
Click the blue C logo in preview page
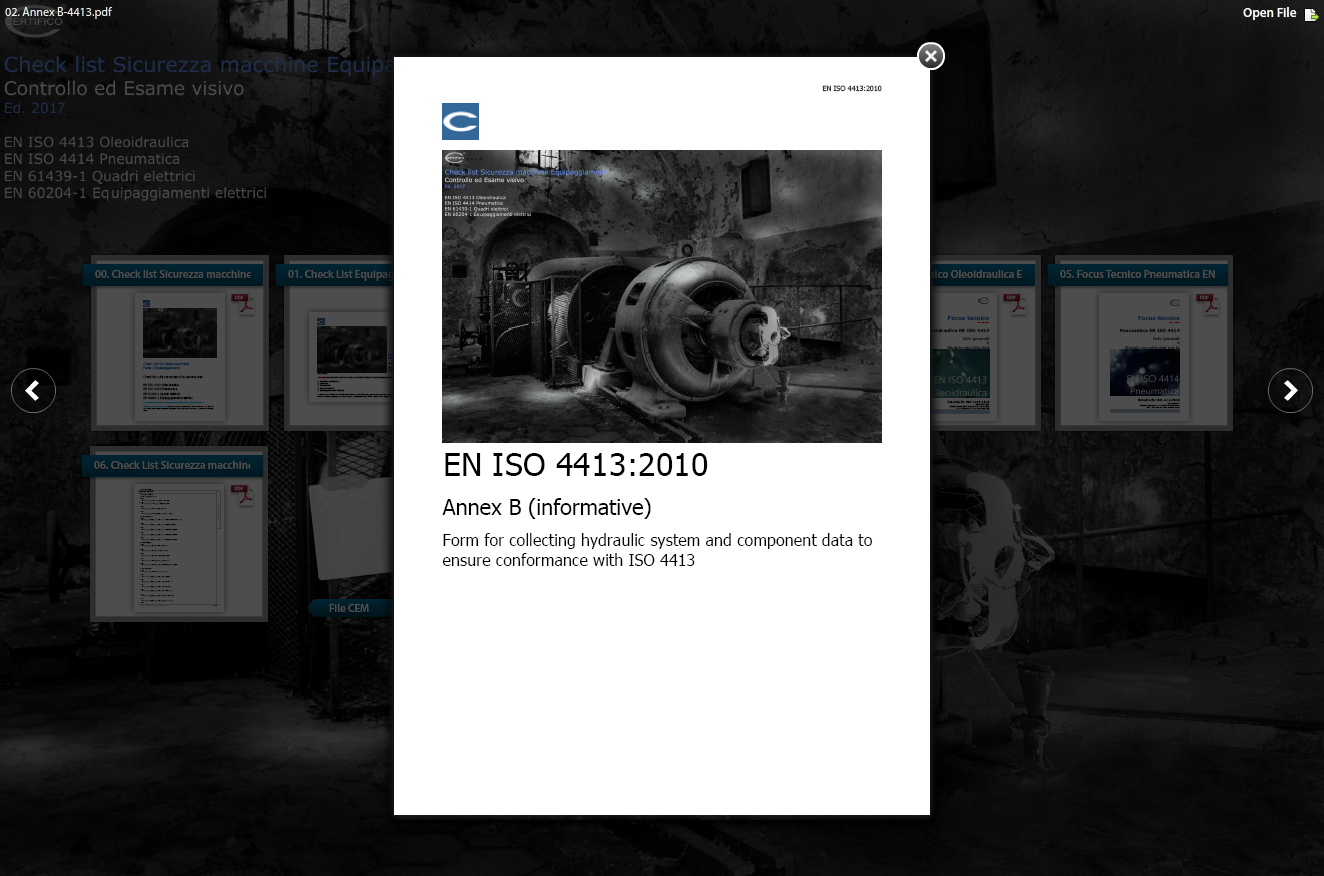(x=460, y=121)
